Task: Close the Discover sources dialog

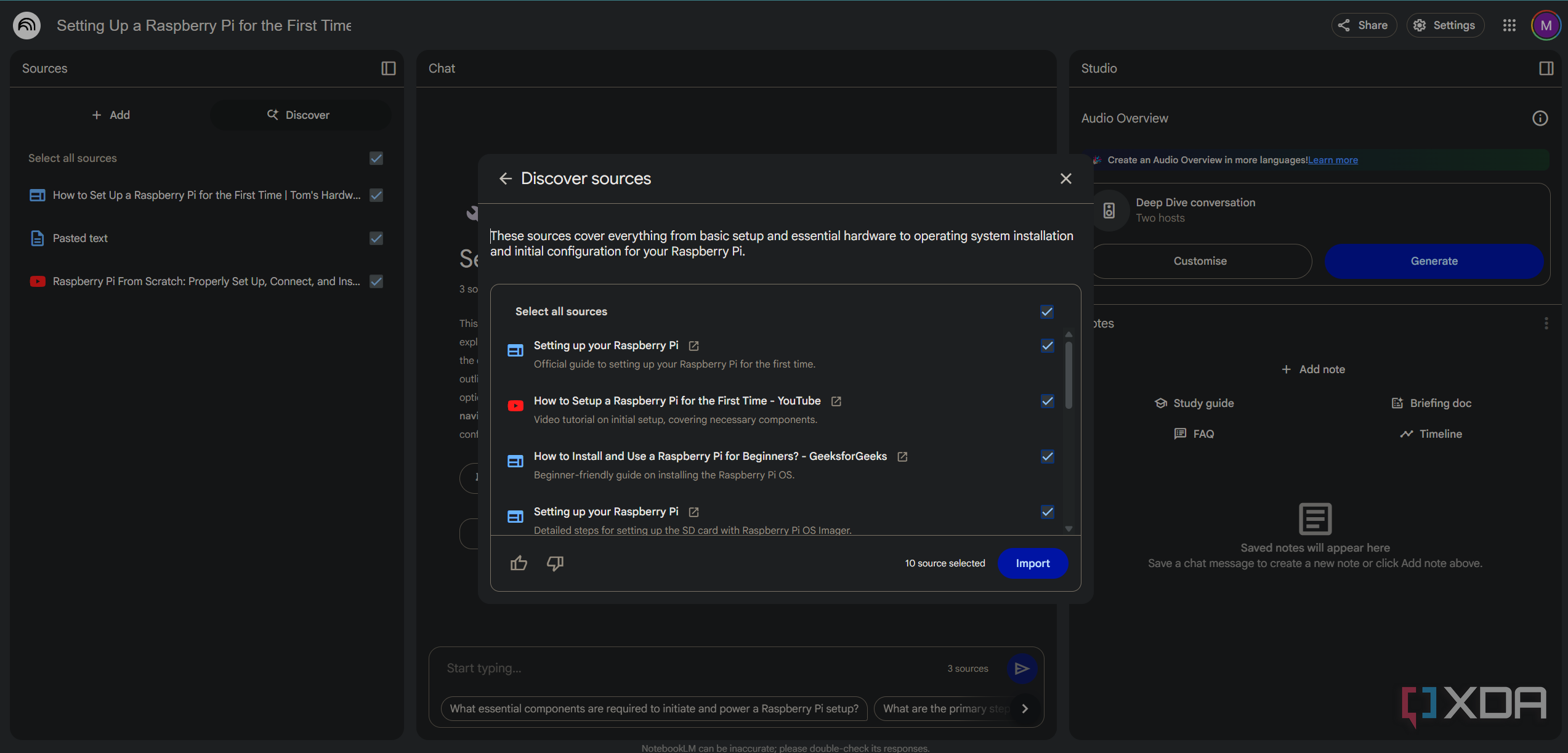Action: (1066, 179)
